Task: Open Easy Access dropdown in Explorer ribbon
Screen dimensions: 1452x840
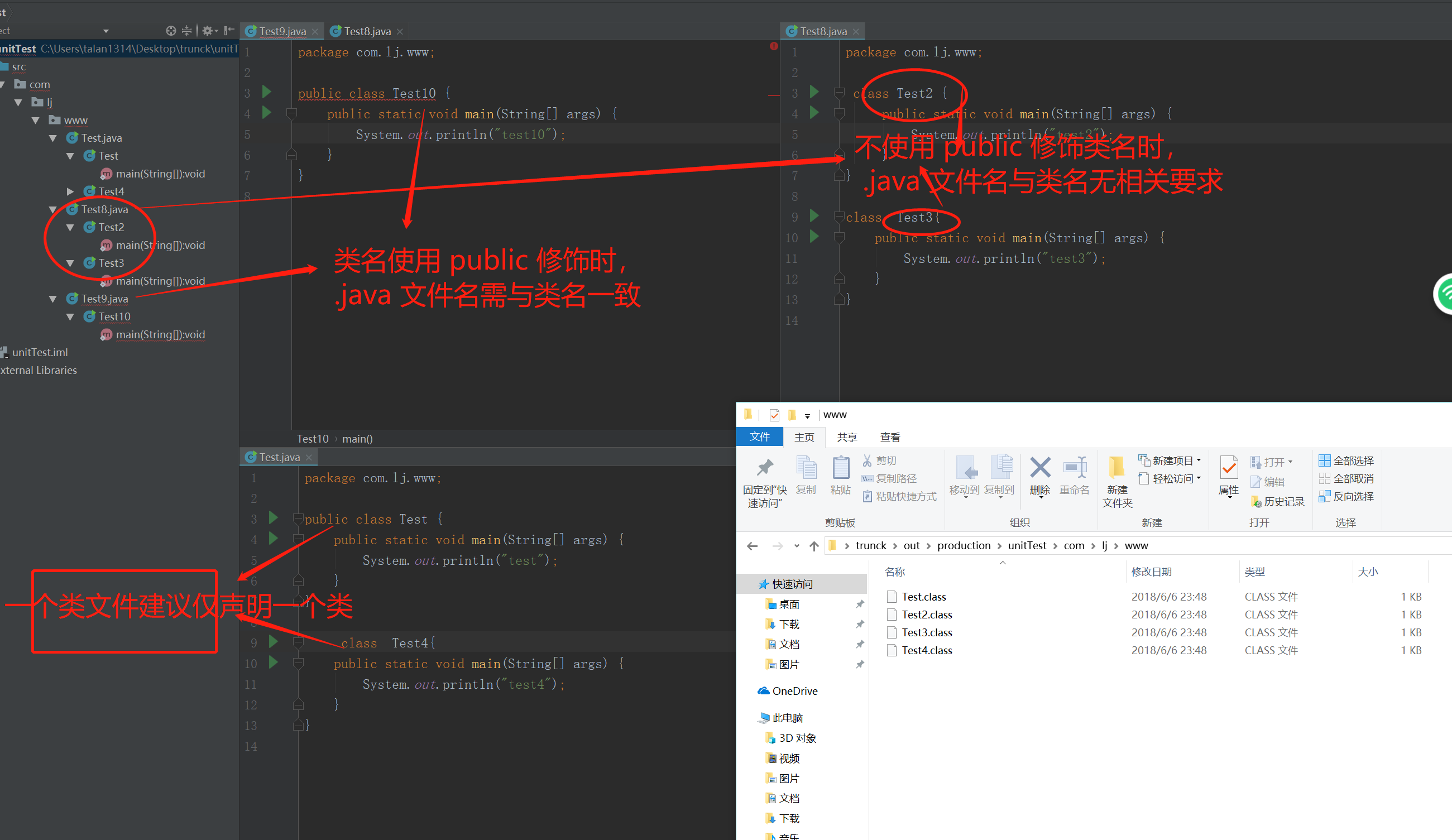Action: point(1169,479)
